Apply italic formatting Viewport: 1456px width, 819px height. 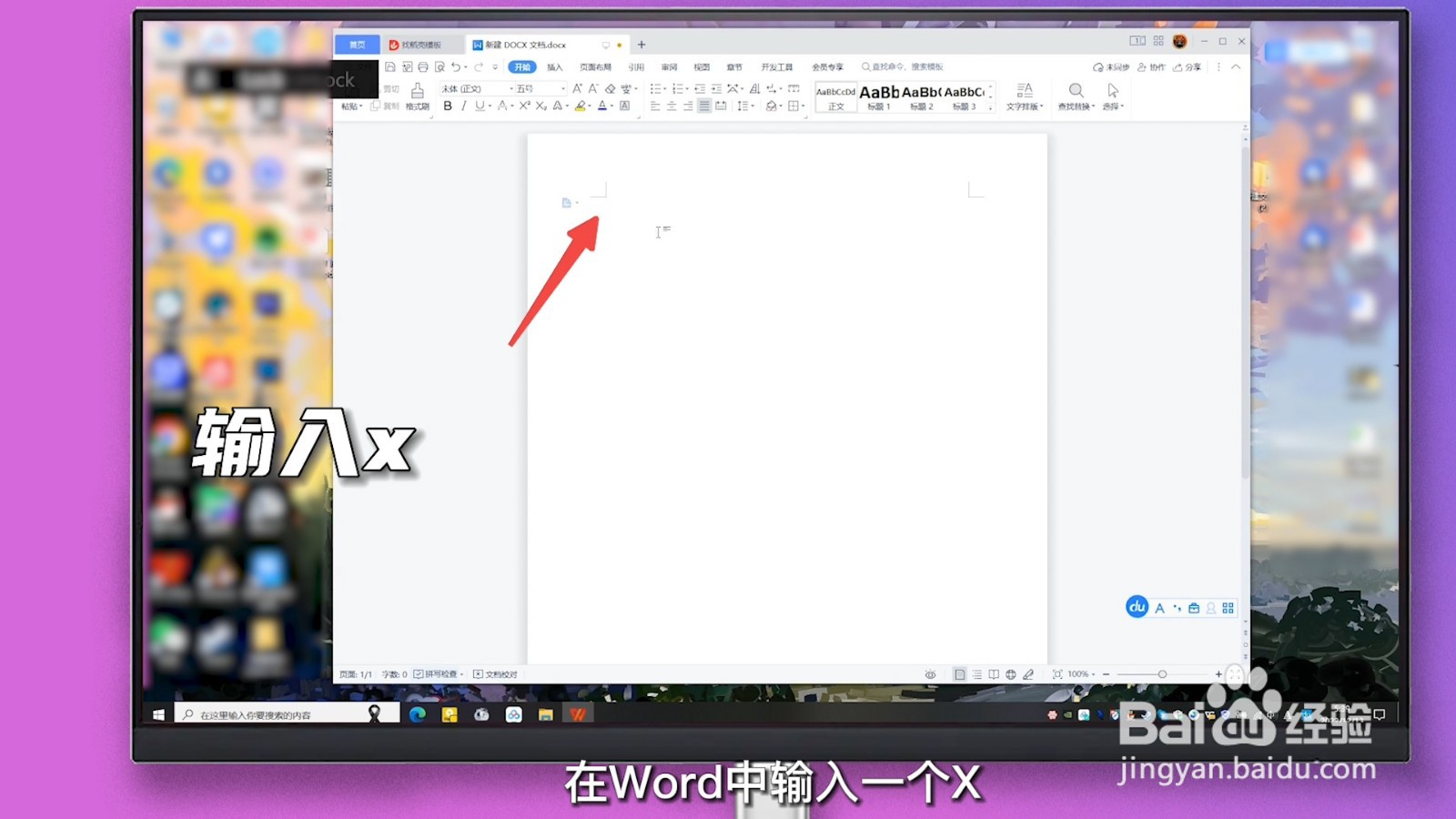pos(464,106)
